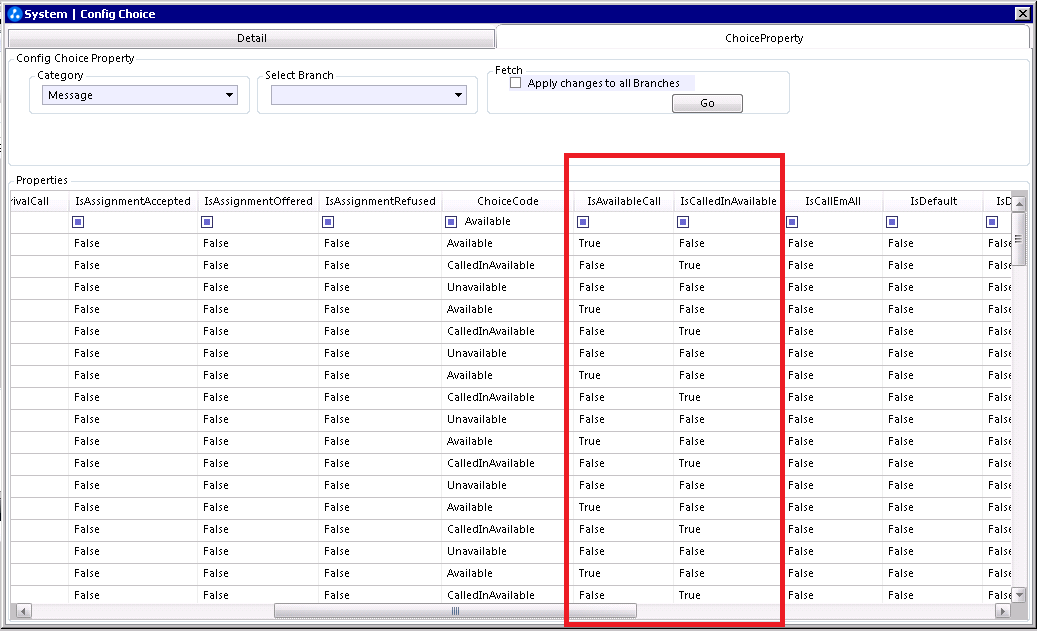Image resolution: width=1038 pixels, height=631 pixels.
Task: Click the vertical scrollbar thumb in Properties grid
Action: (x=1019, y=239)
